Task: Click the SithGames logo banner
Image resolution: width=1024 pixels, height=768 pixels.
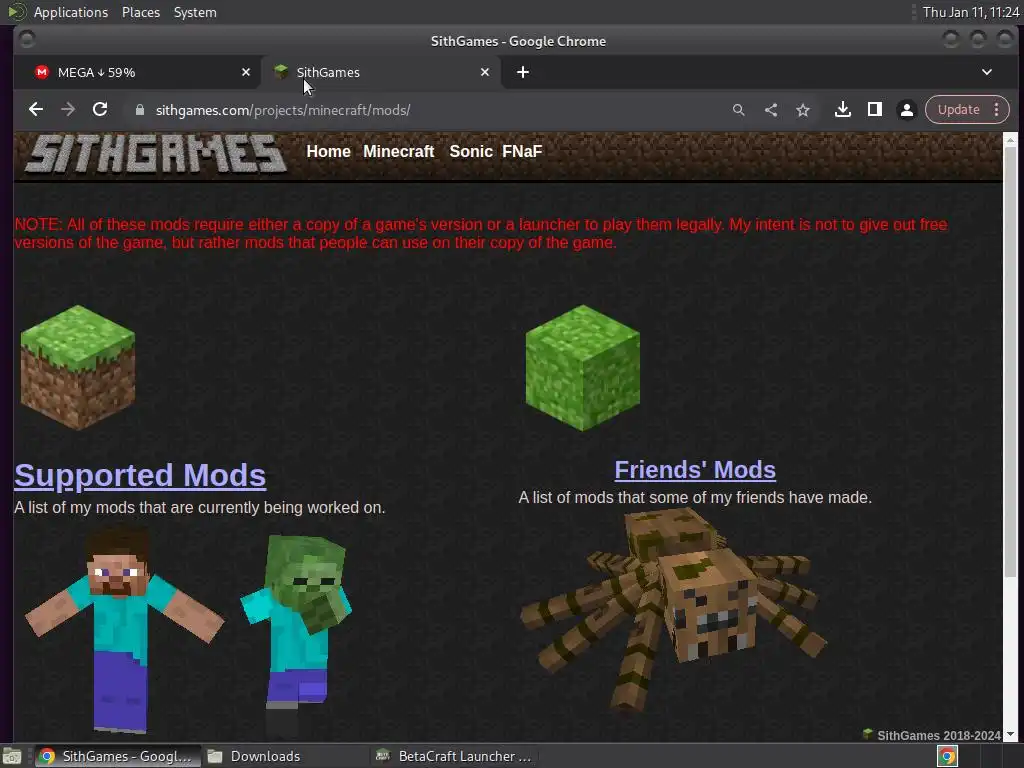Action: tap(155, 154)
